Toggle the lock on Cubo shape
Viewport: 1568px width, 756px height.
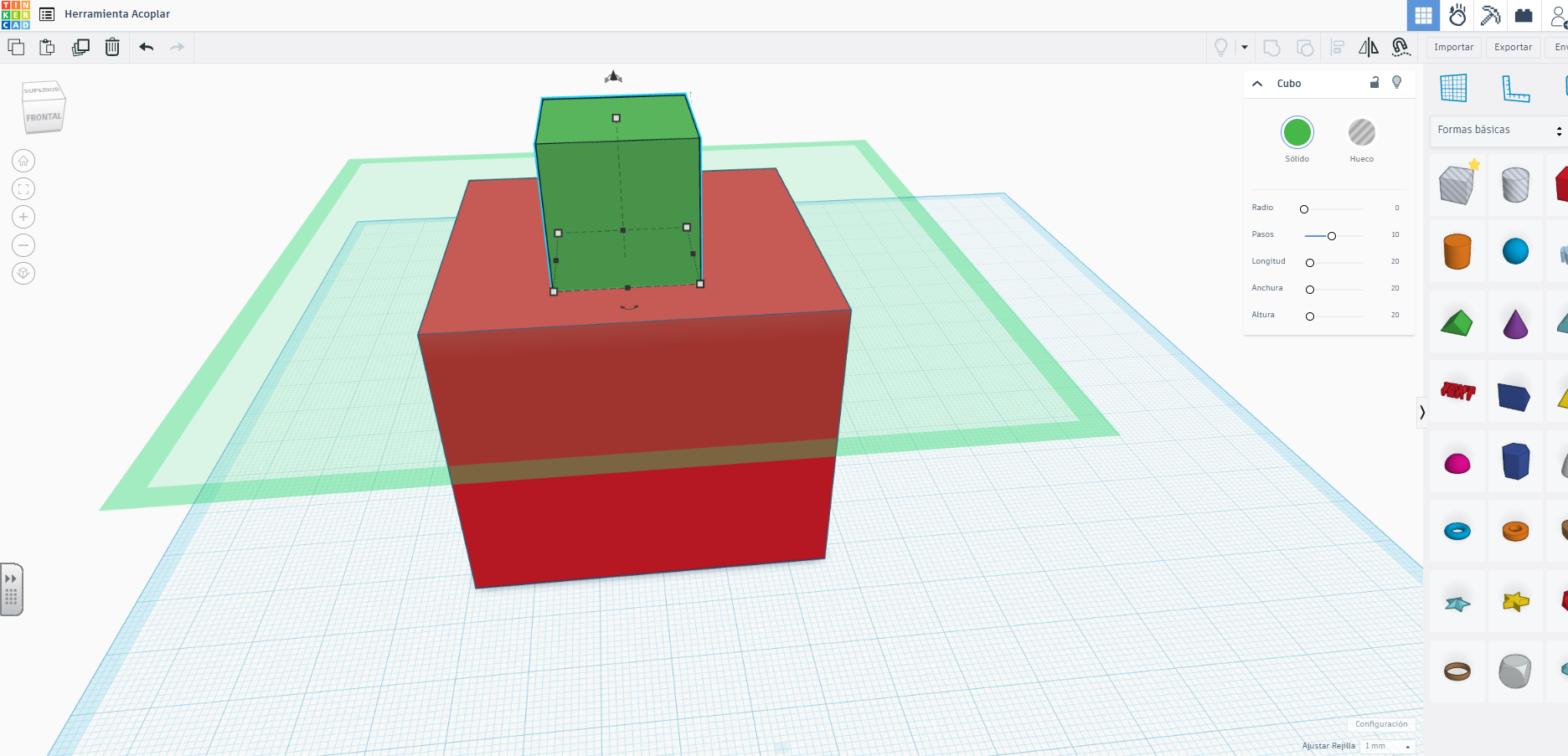[x=1375, y=83]
